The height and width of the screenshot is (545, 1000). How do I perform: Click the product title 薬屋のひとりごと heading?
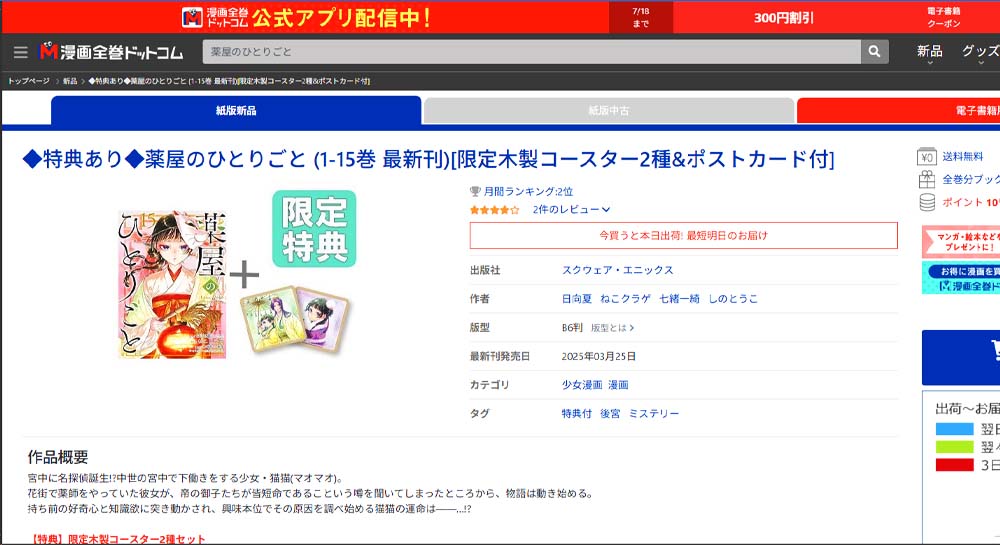click(428, 159)
